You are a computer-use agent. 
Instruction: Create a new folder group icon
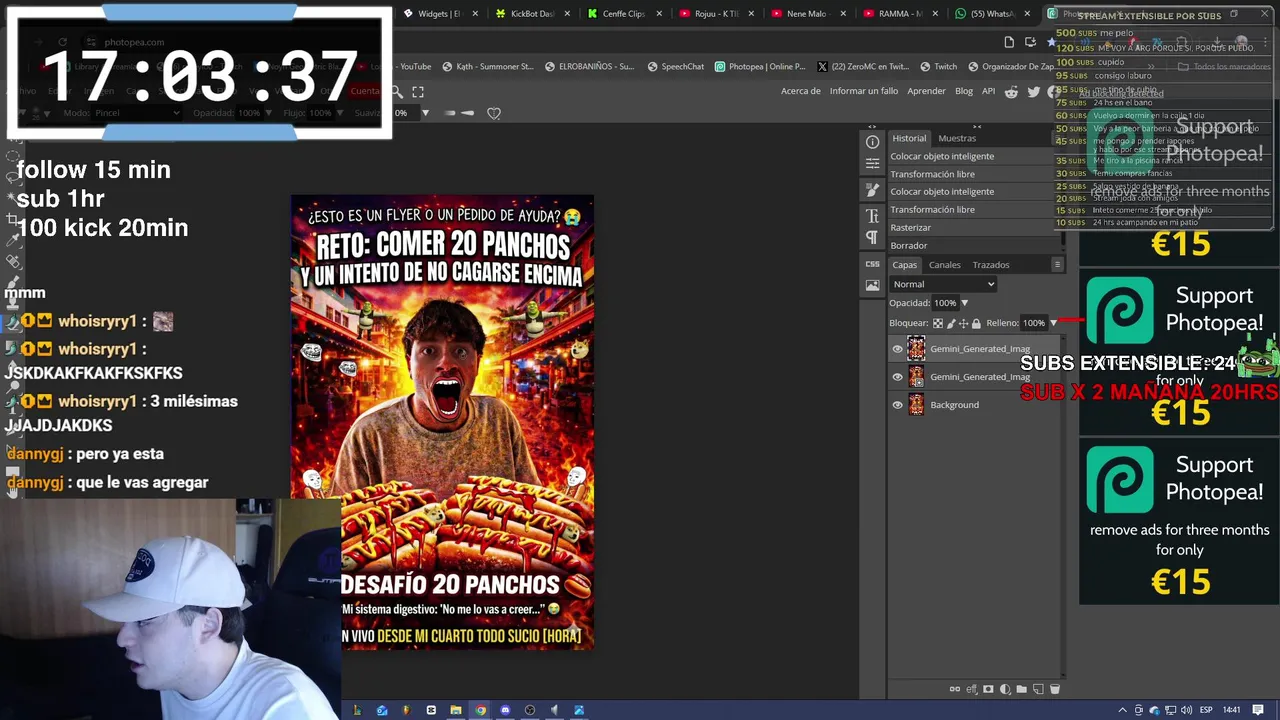tap(1021, 689)
